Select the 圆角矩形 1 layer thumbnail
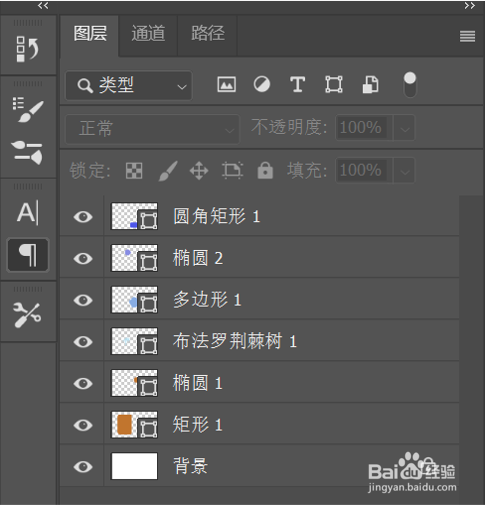The width and height of the screenshot is (485, 505). click(134, 217)
